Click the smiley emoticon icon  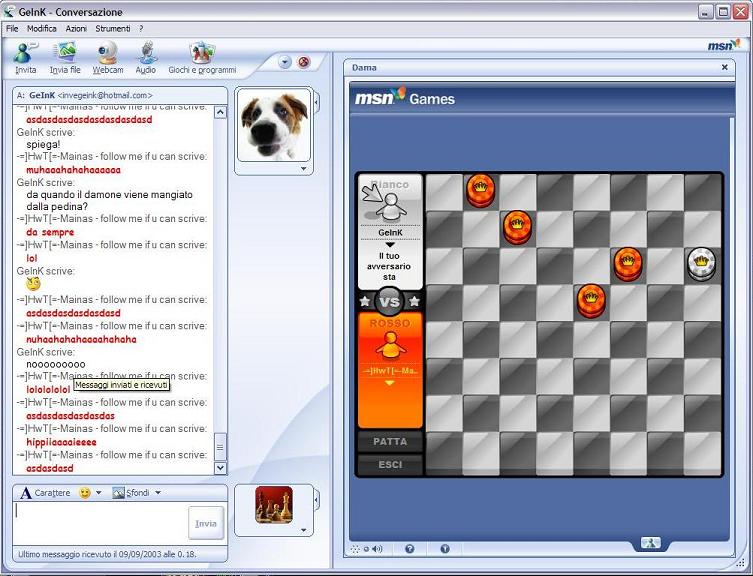point(85,493)
